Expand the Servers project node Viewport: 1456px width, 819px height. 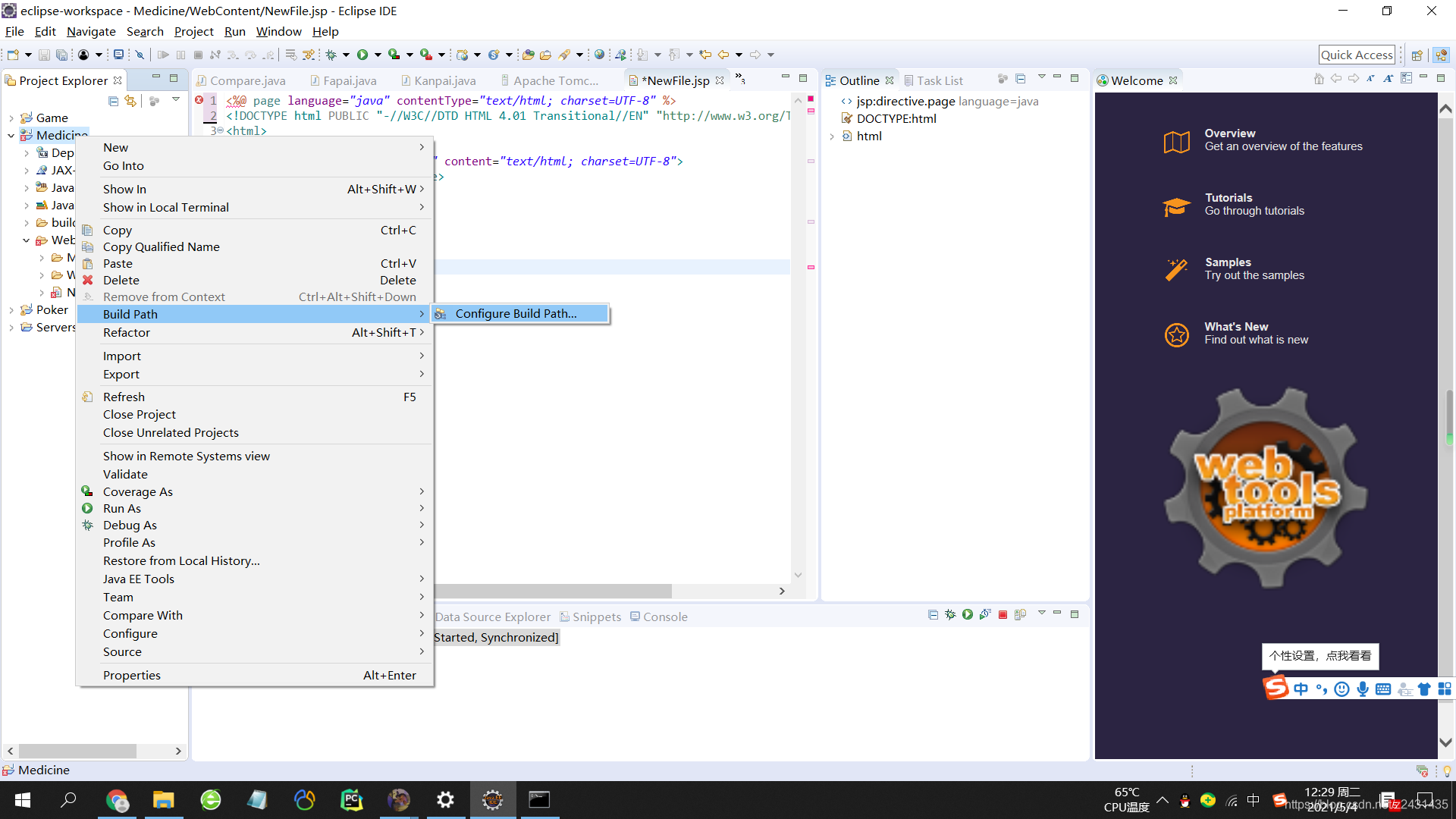tap(11, 328)
